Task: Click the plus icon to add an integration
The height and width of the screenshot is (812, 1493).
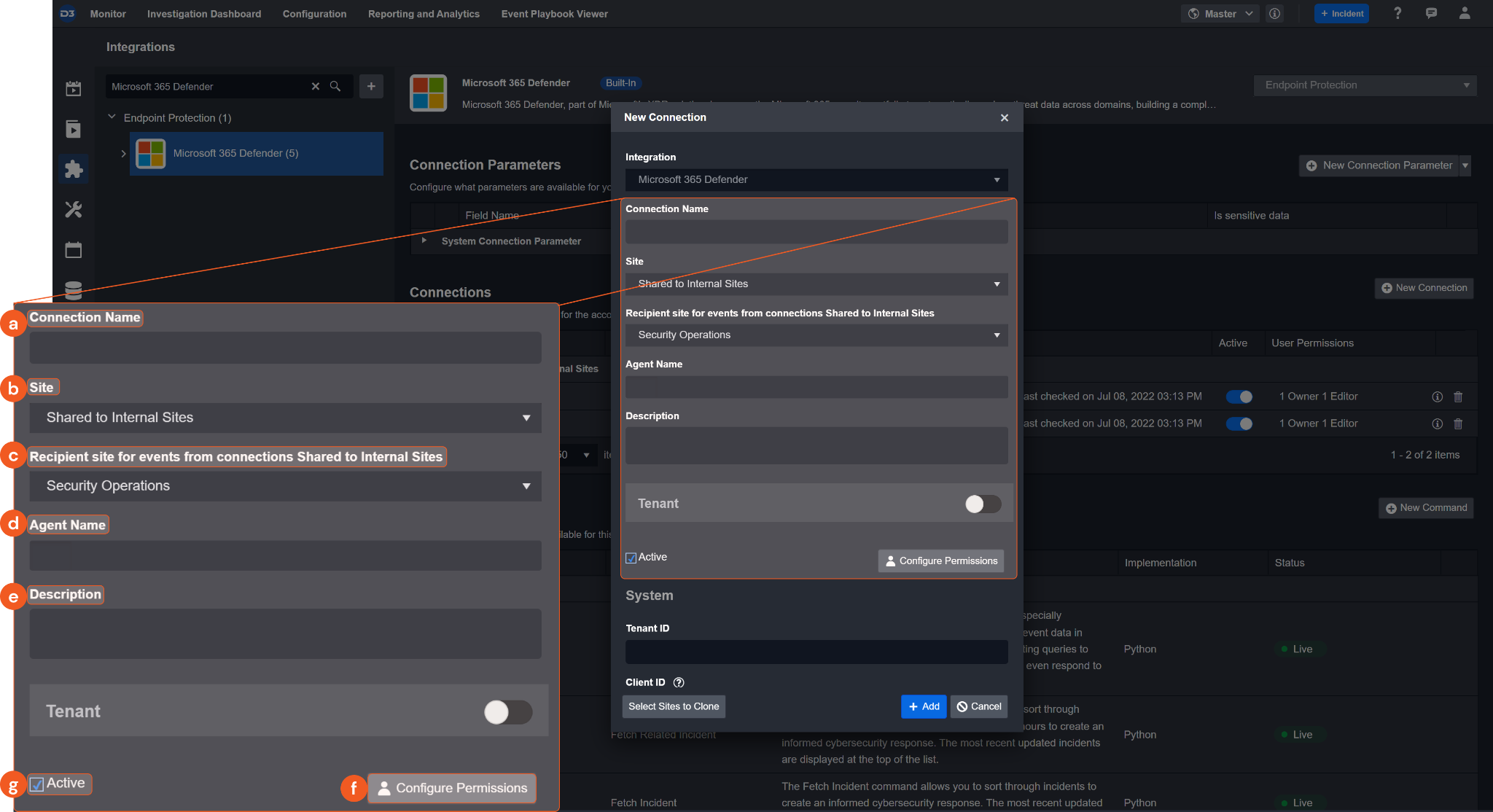Action: [x=371, y=86]
